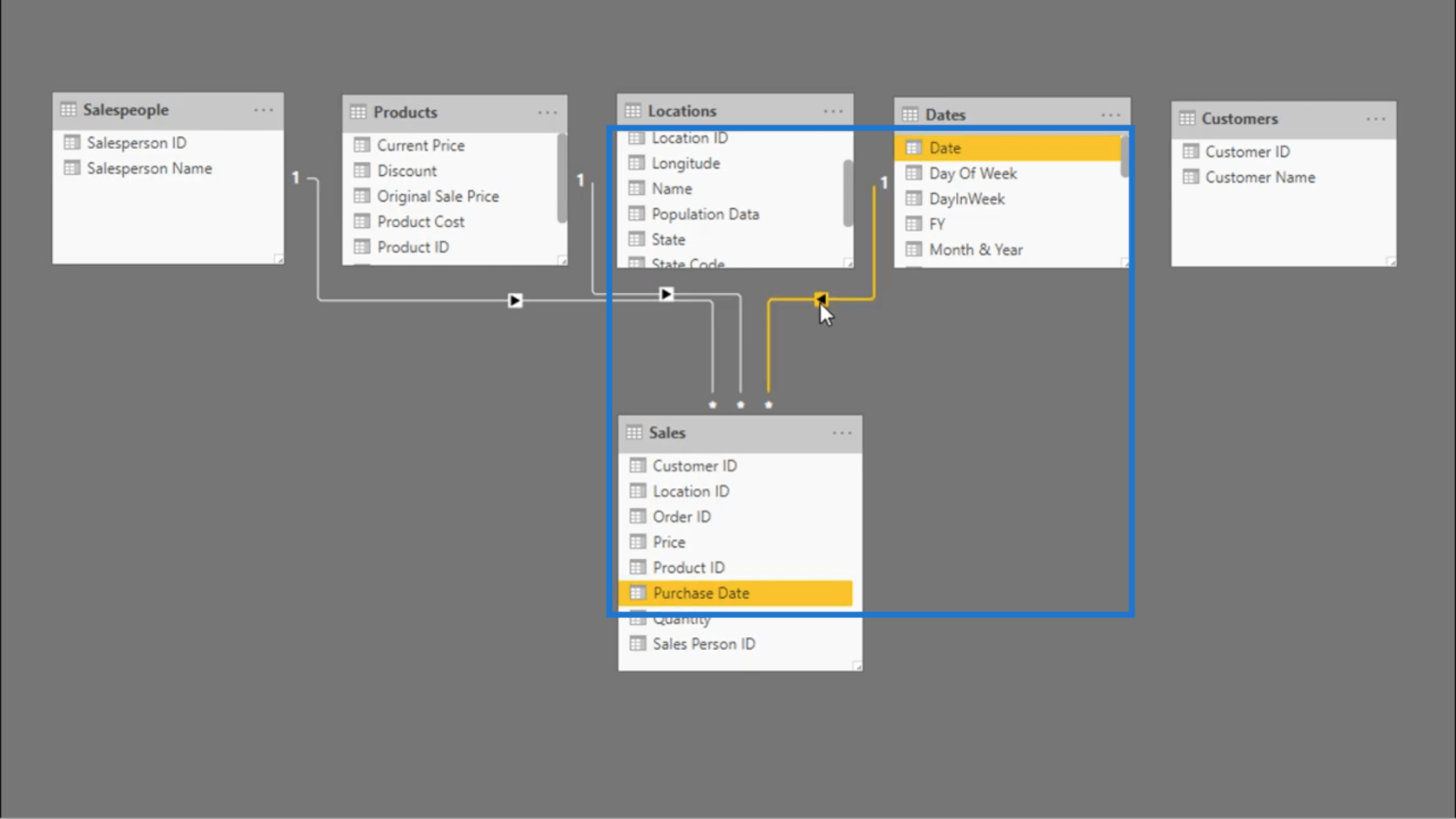Screen dimensions: 1456x819
Task: Click the Customer Name column icon
Action: 1191,177
